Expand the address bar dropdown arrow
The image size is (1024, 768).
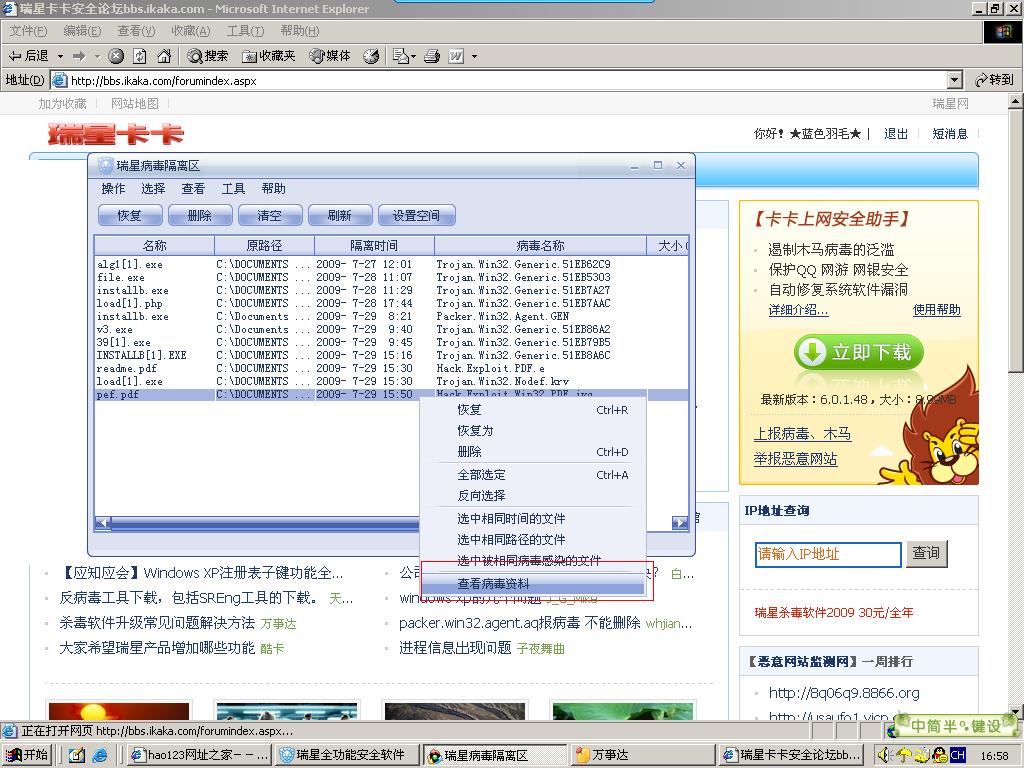955,80
